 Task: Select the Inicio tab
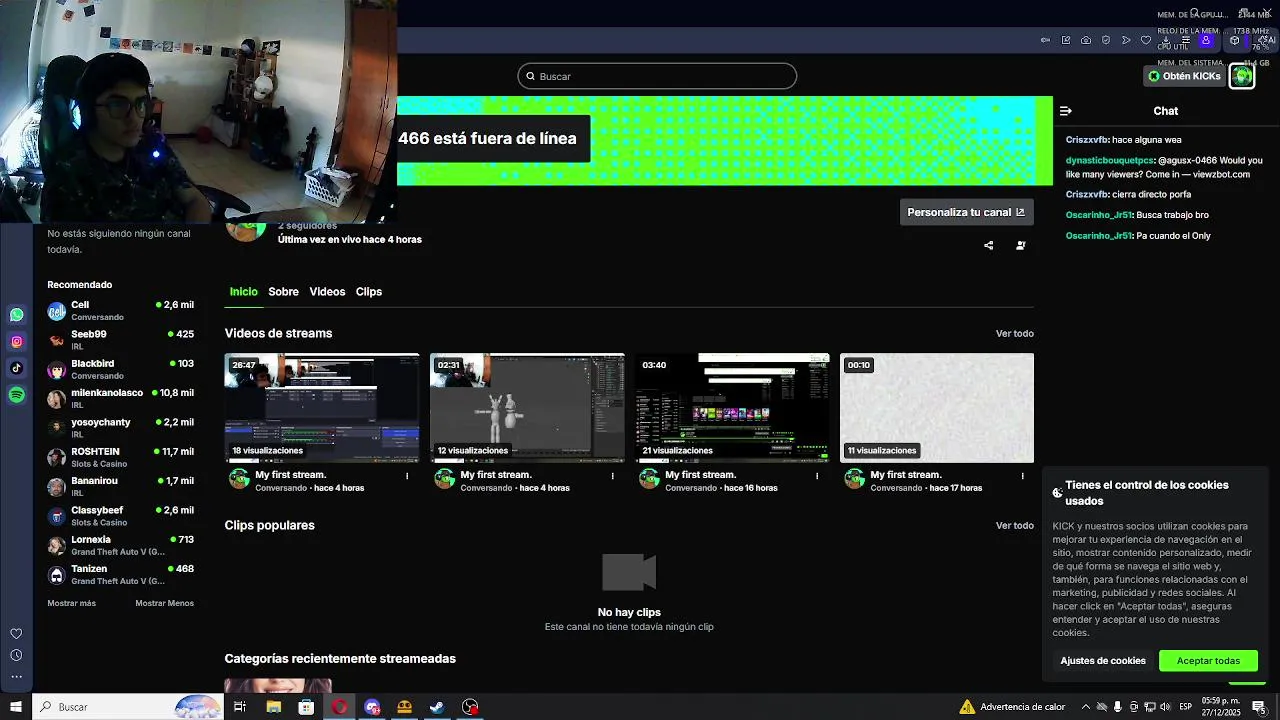pyautogui.click(x=244, y=292)
